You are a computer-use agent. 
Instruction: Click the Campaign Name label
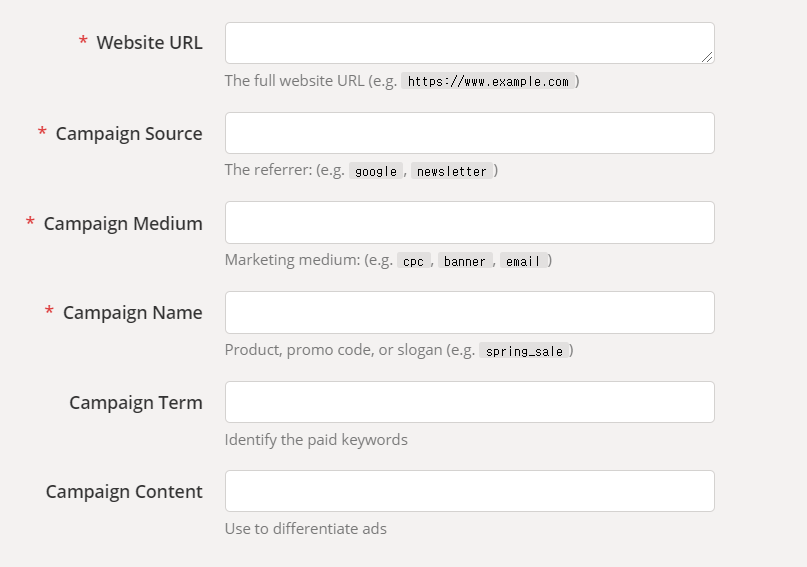pyautogui.click(x=132, y=313)
